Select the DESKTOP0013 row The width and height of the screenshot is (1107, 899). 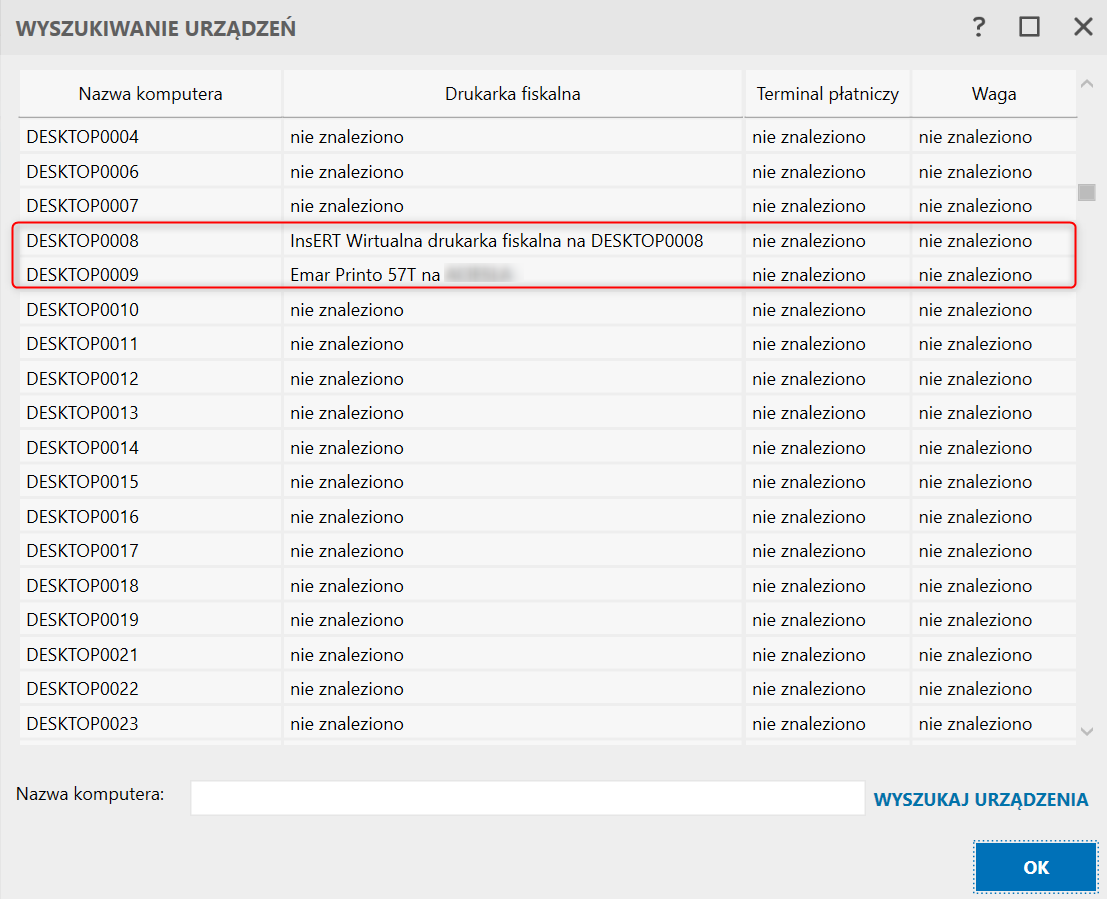tap(548, 413)
